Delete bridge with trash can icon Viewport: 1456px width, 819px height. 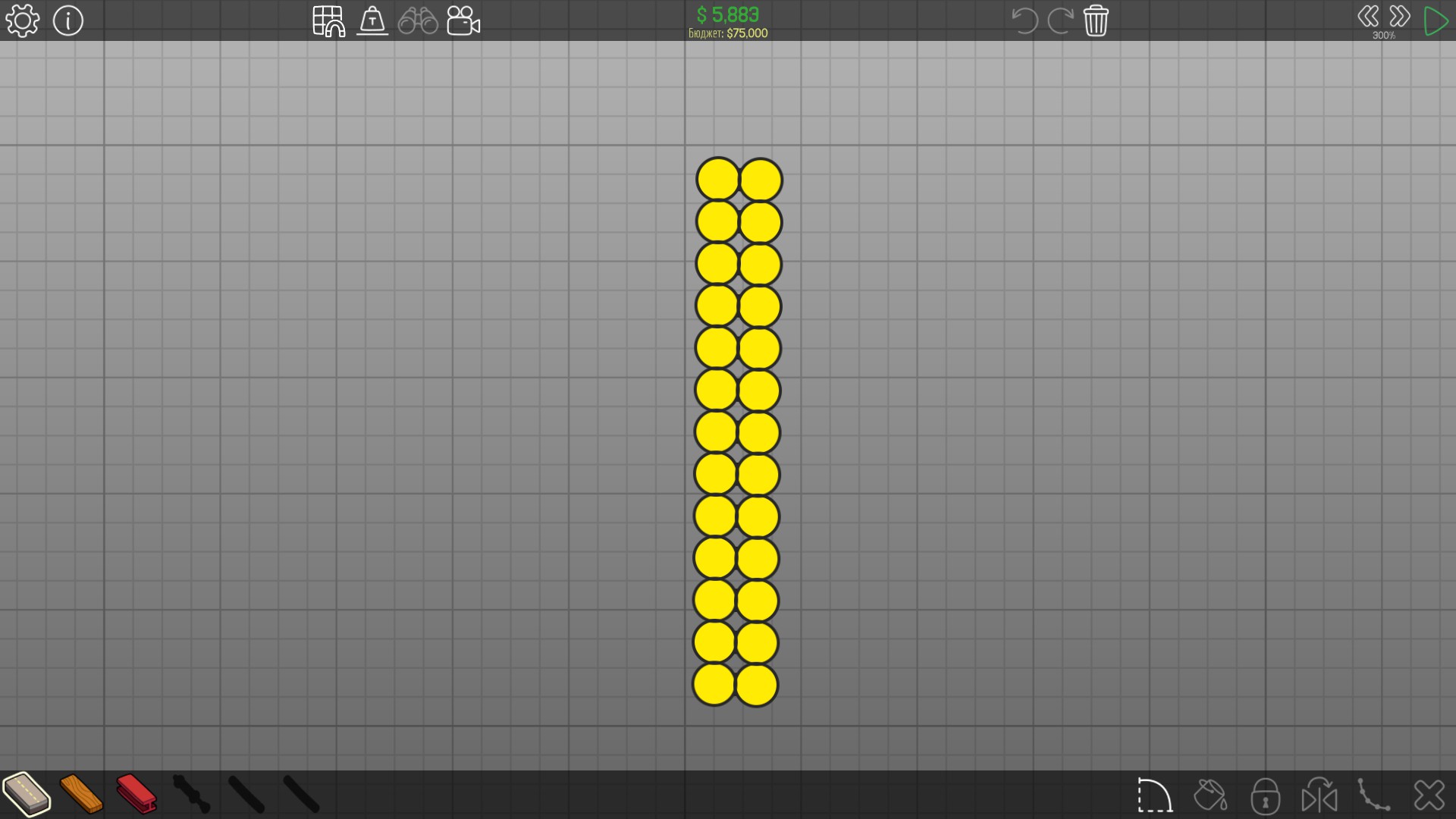[x=1096, y=20]
